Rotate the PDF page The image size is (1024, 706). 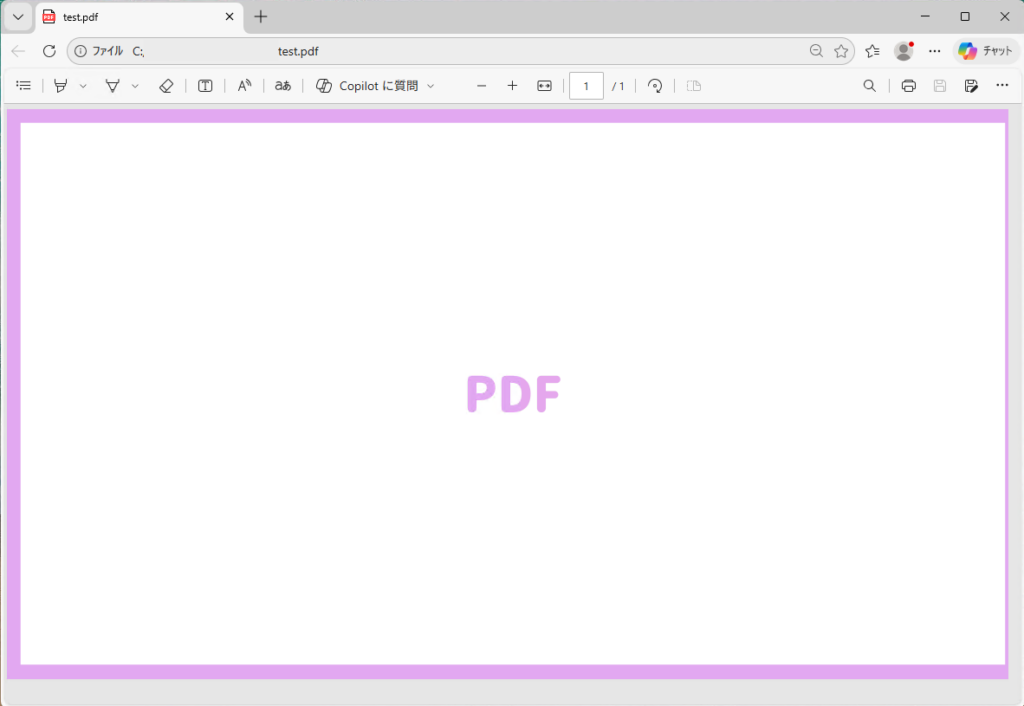coord(655,86)
